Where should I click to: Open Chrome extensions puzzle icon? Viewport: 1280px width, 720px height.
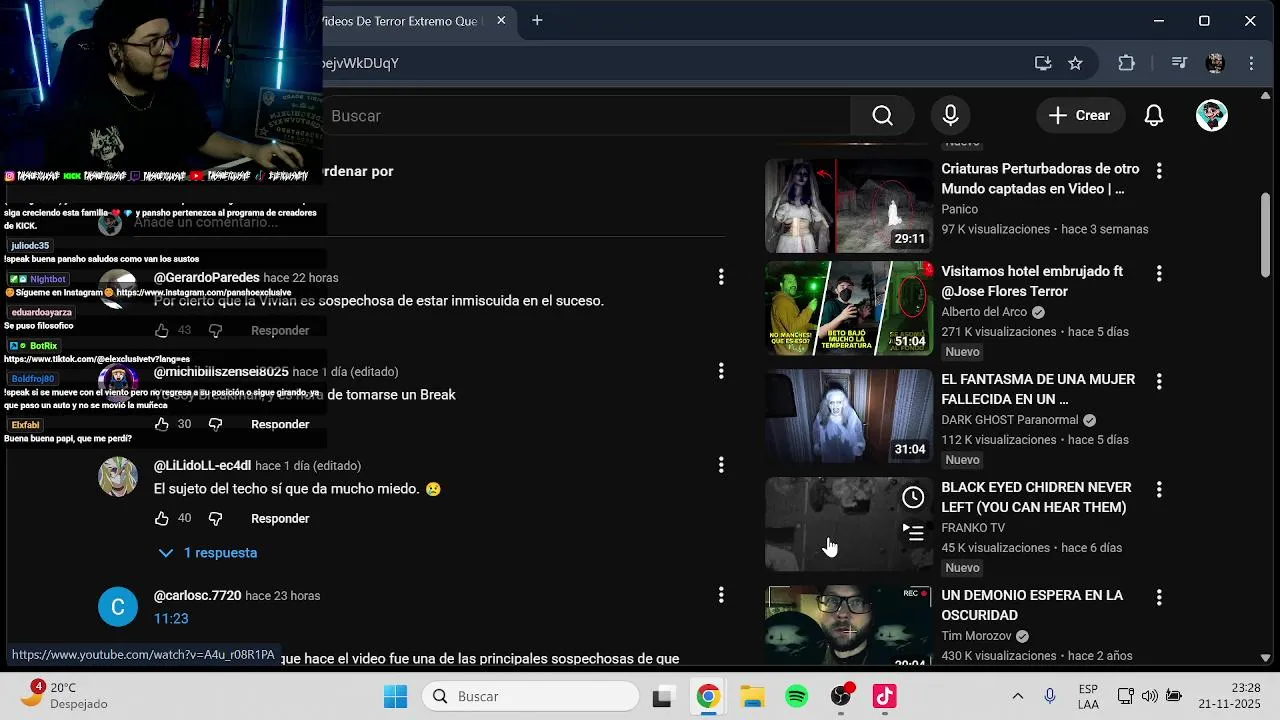(x=1127, y=63)
